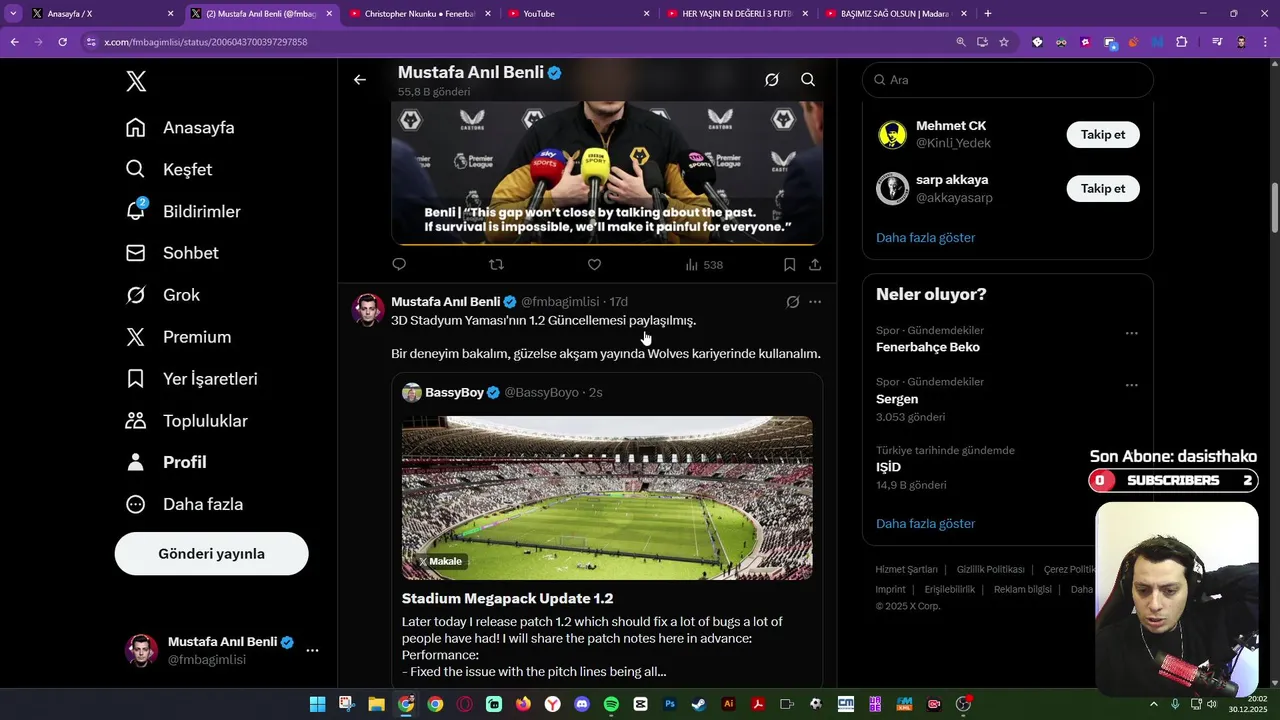This screenshot has height=720, width=1280.
Task: Open the more options menu on the 3D Stadyum post
Action: (815, 302)
